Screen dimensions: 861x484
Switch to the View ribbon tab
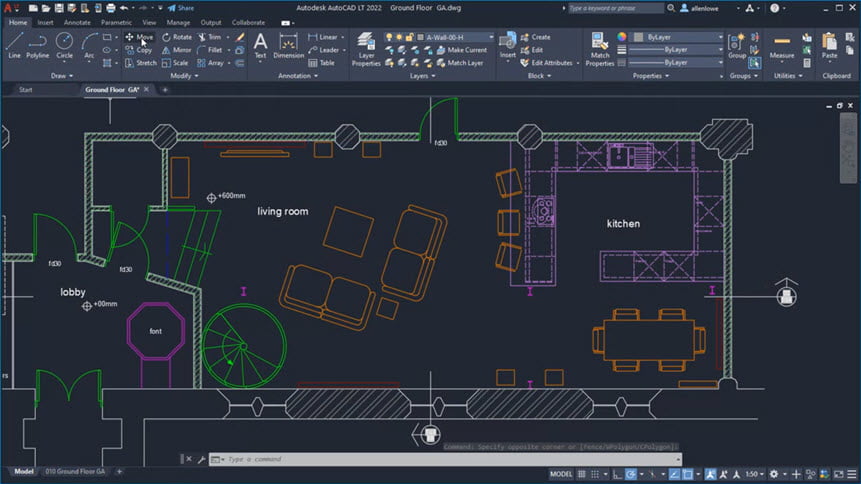[x=149, y=23]
